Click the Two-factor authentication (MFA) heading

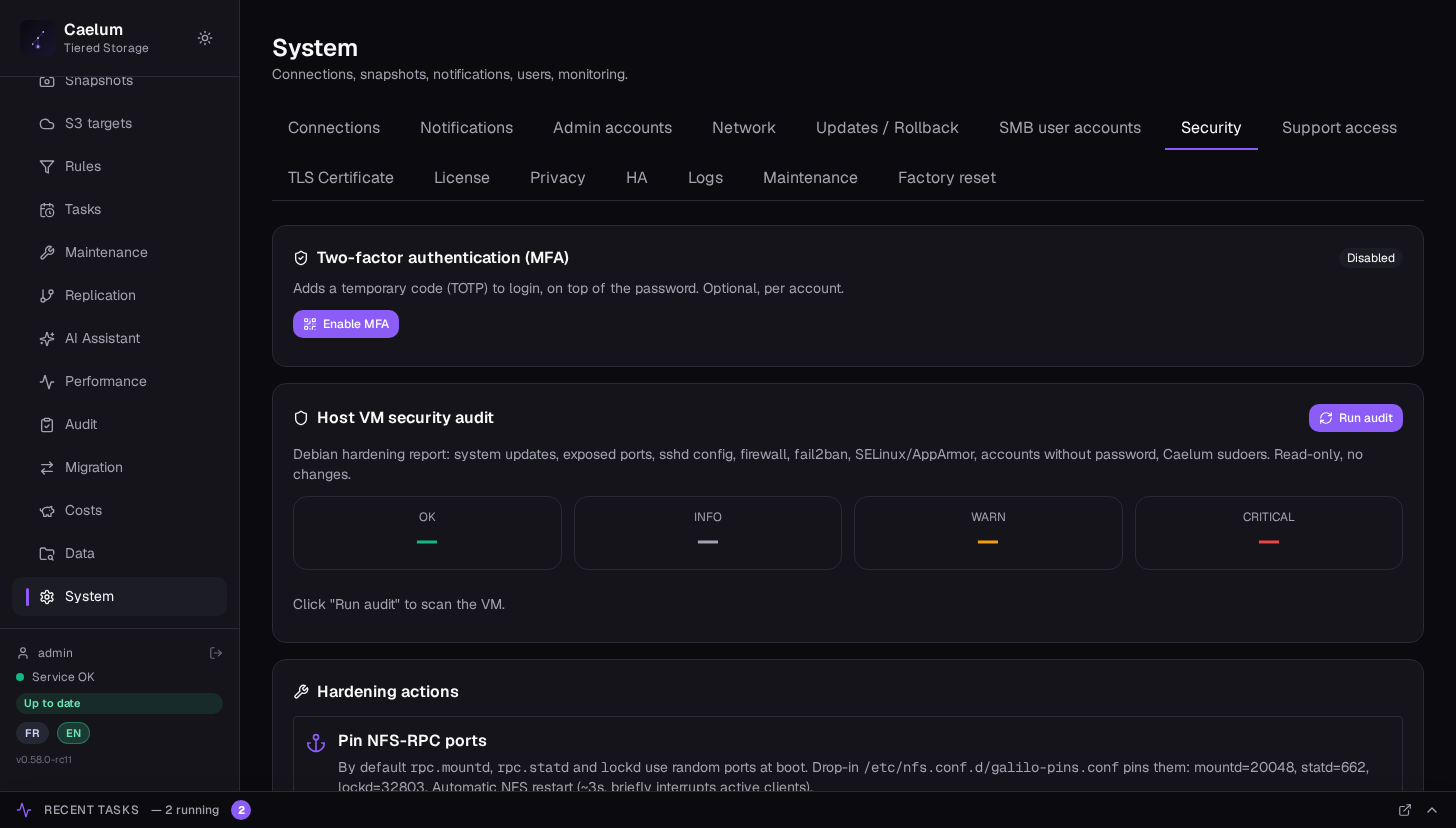[443, 258]
